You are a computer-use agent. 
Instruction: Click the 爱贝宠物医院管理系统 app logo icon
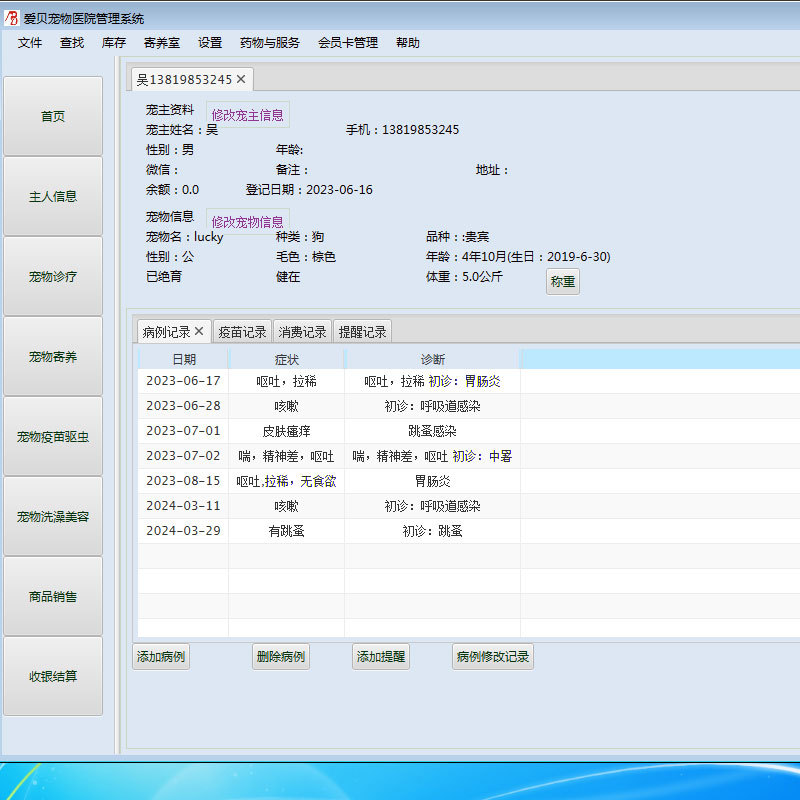pyautogui.click(x=11, y=18)
